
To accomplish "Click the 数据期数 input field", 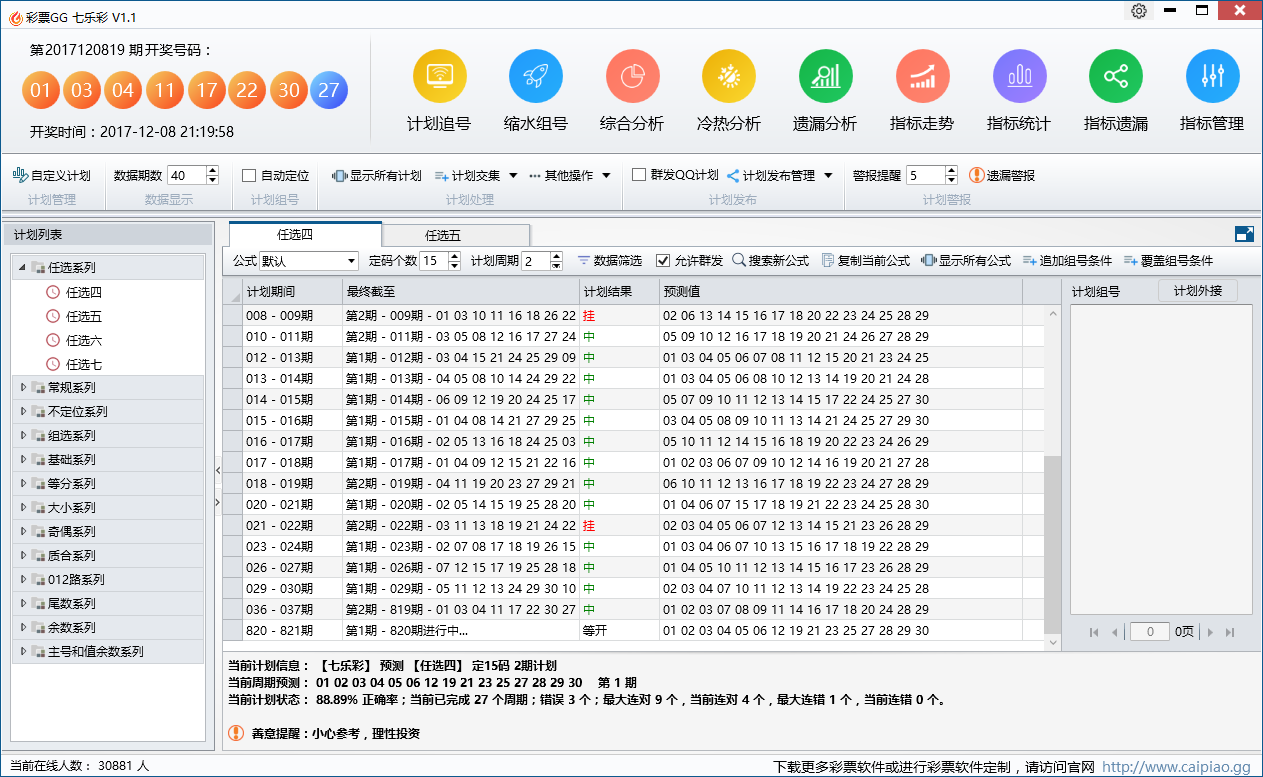I will (x=186, y=175).
